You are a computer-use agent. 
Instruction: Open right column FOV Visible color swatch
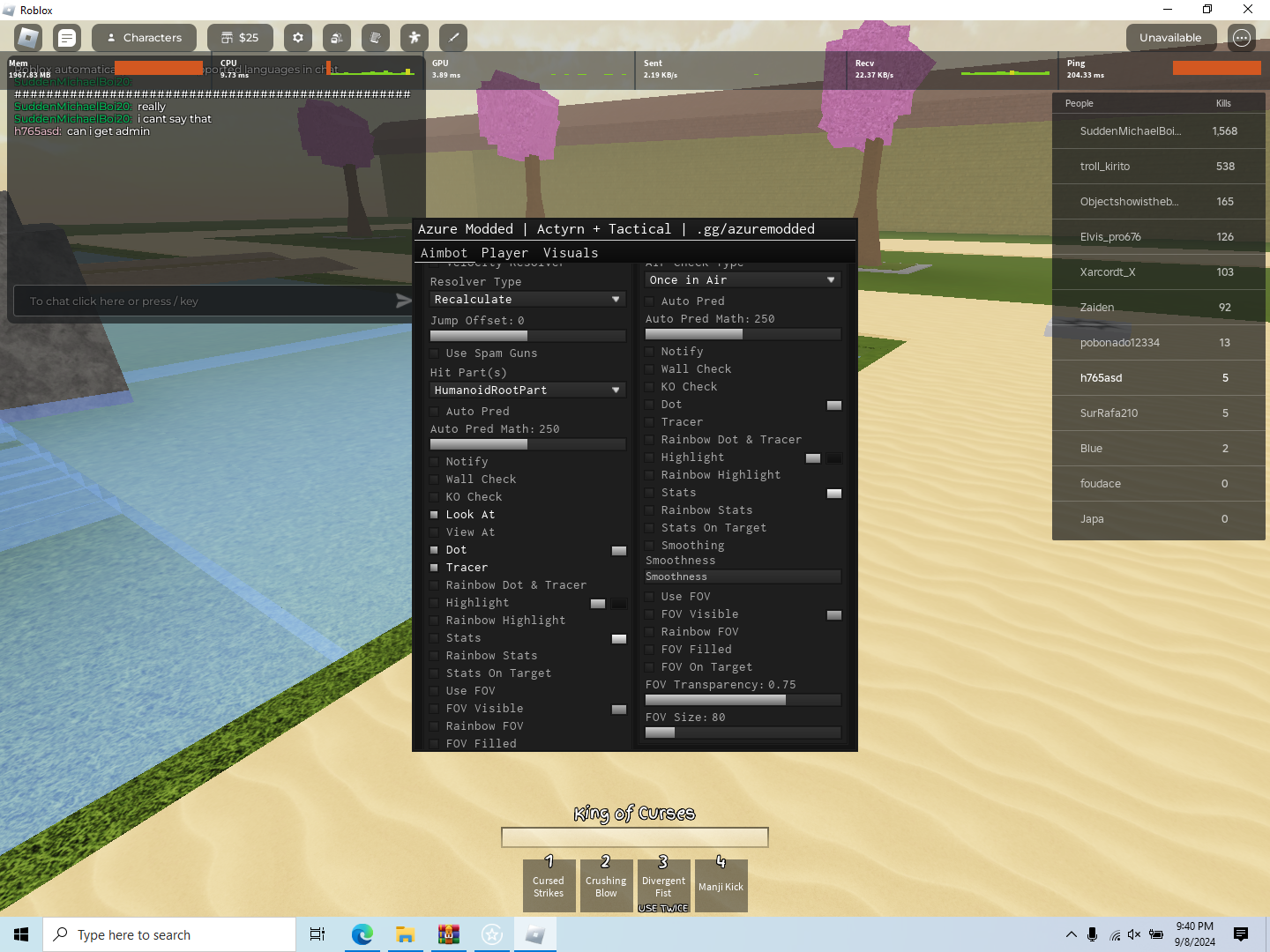834,615
